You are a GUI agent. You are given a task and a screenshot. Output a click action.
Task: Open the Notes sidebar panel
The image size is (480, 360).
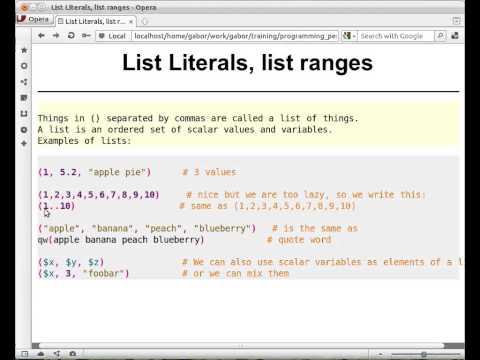pyautogui.click(x=24, y=98)
